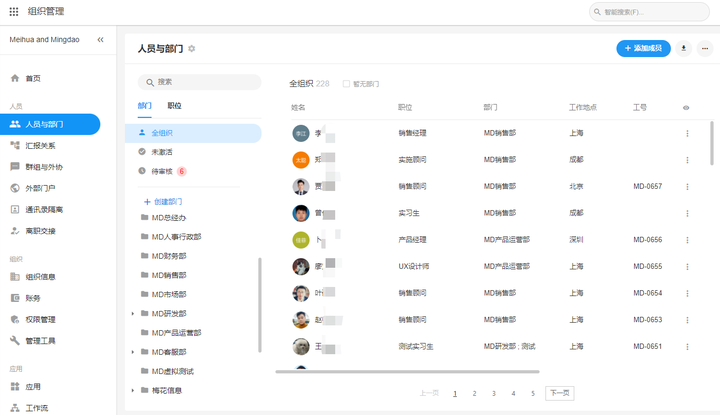Click the horizontal scrollbar under the table
Image resolution: width=720 pixels, height=415 pixels.
(407, 371)
